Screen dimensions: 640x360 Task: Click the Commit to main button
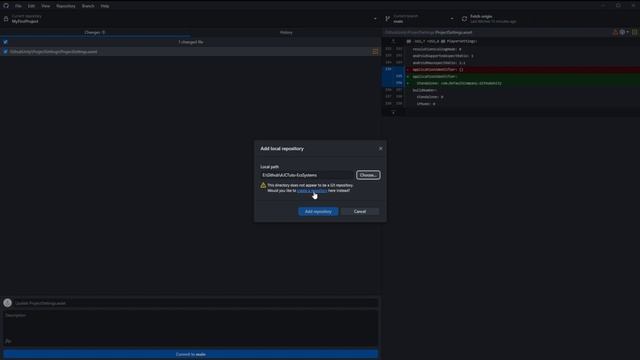tap(191, 354)
